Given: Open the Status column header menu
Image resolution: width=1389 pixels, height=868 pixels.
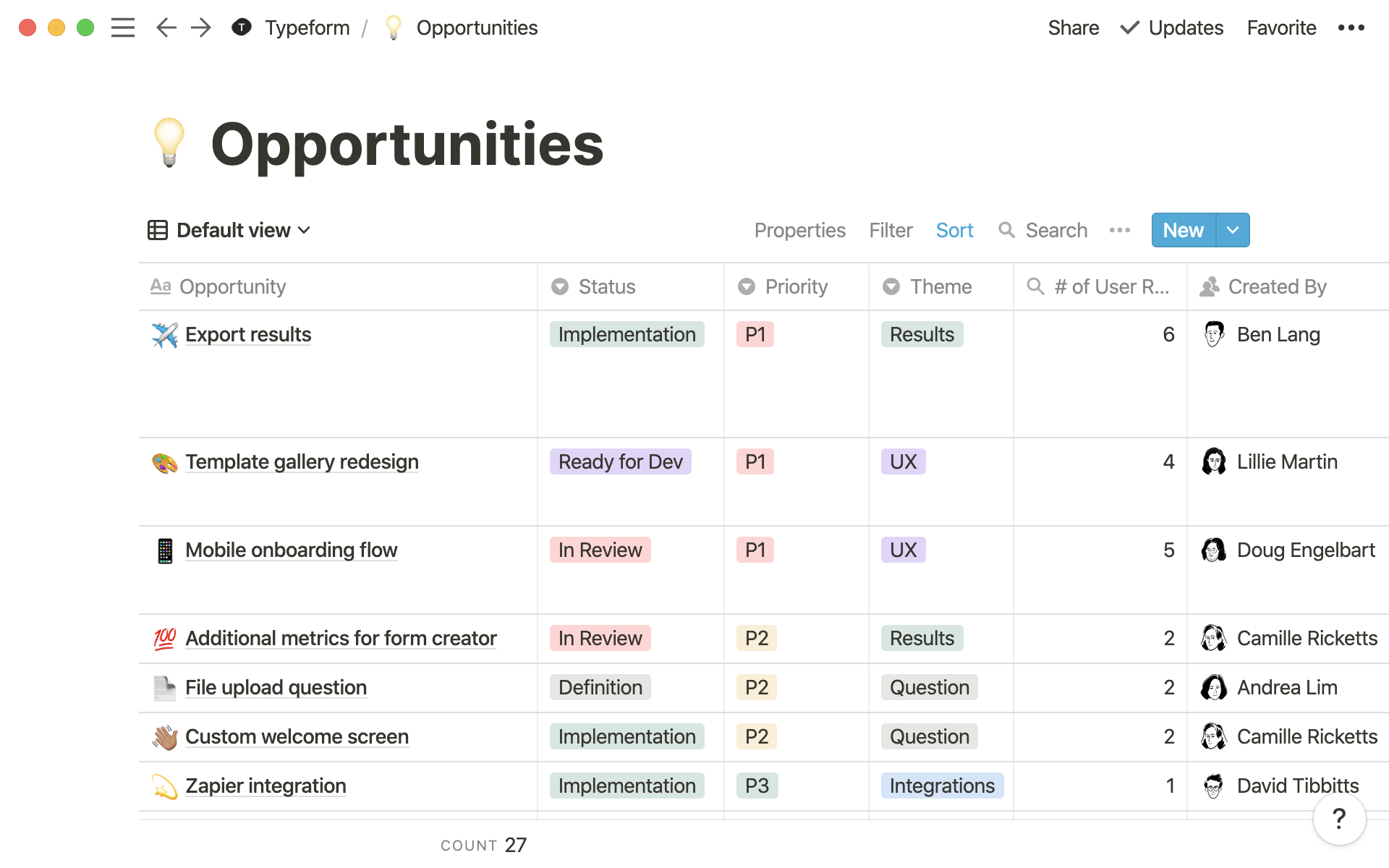Looking at the screenshot, I should tap(606, 286).
